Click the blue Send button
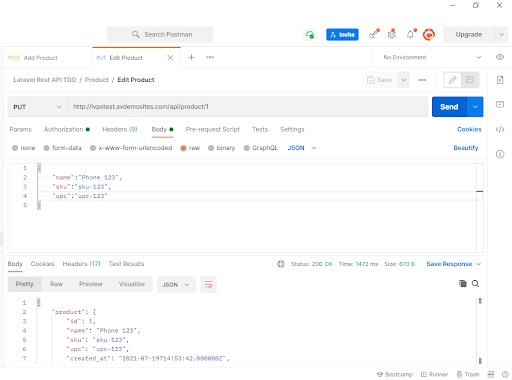This screenshot has height=380, width=512. pyautogui.click(x=449, y=107)
